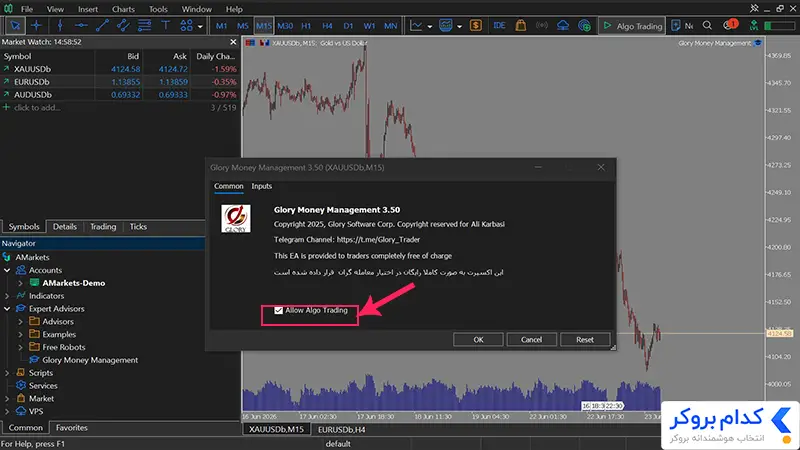Open the Market shopping bag icon
800x450 pixels.
[520, 26]
